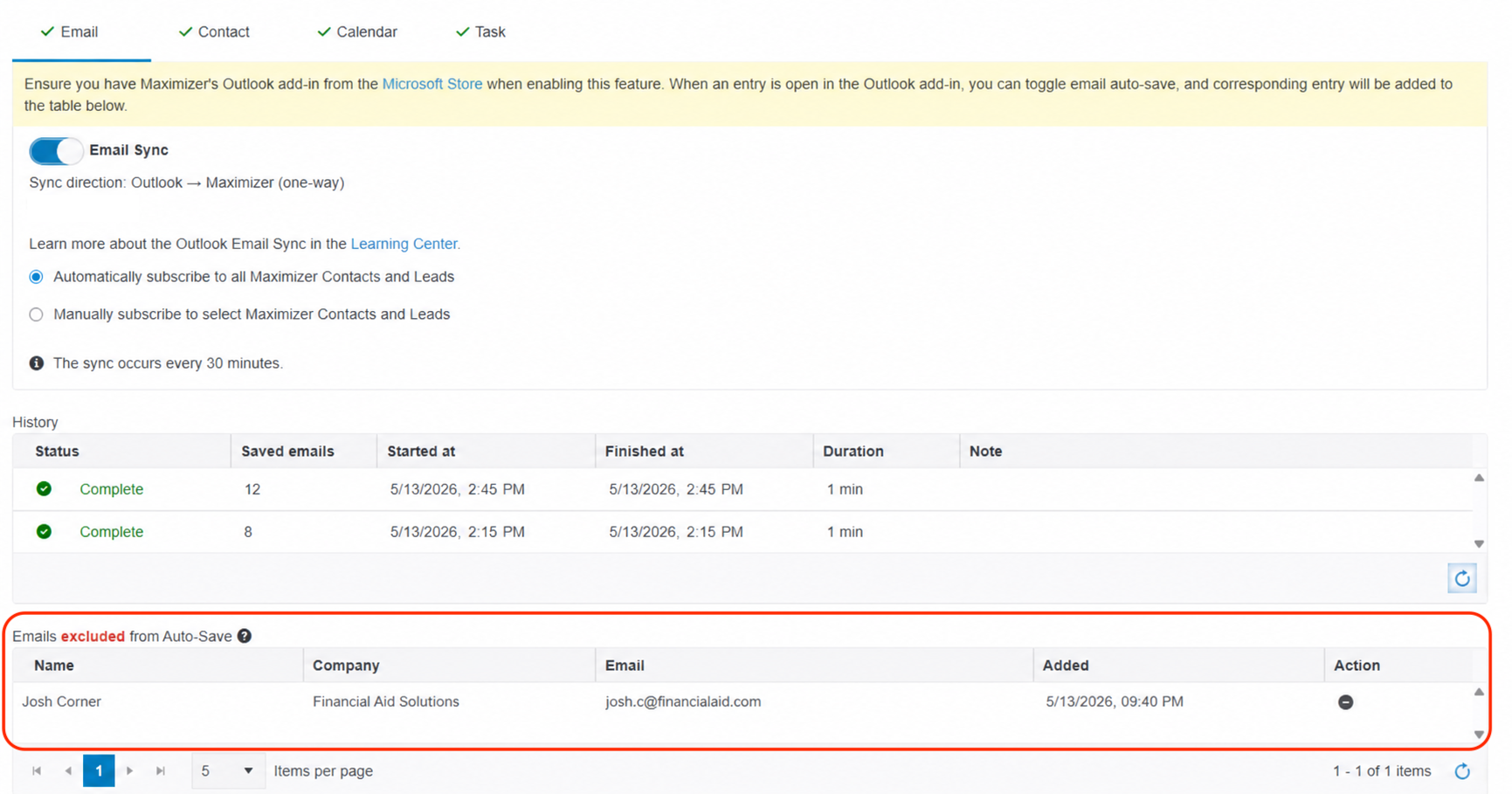Toggle the Email Sync switch off
Screen dimensions: 1512x794
pos(56,151)
